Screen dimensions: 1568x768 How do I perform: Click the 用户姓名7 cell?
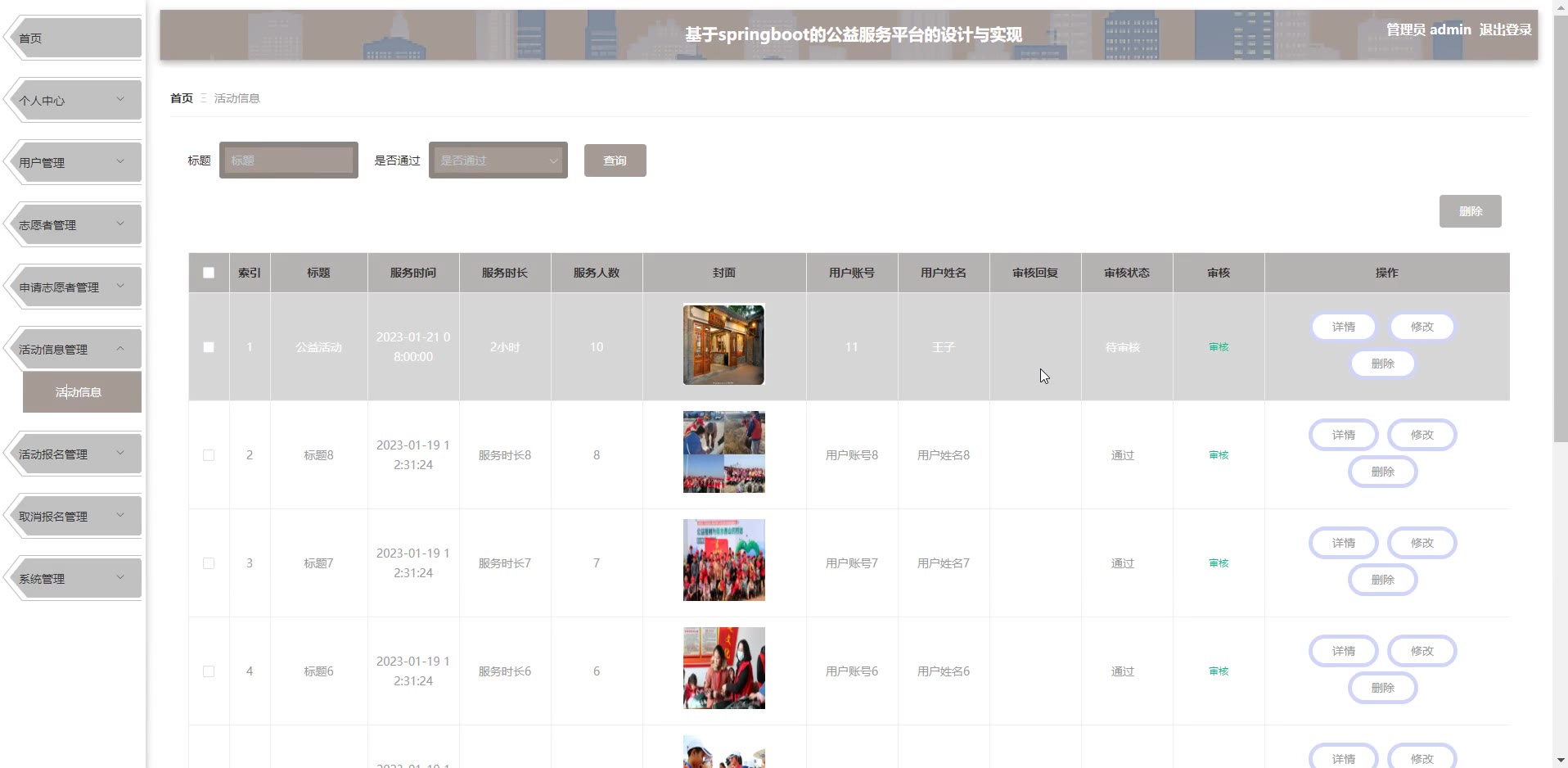tap(944, 563)
